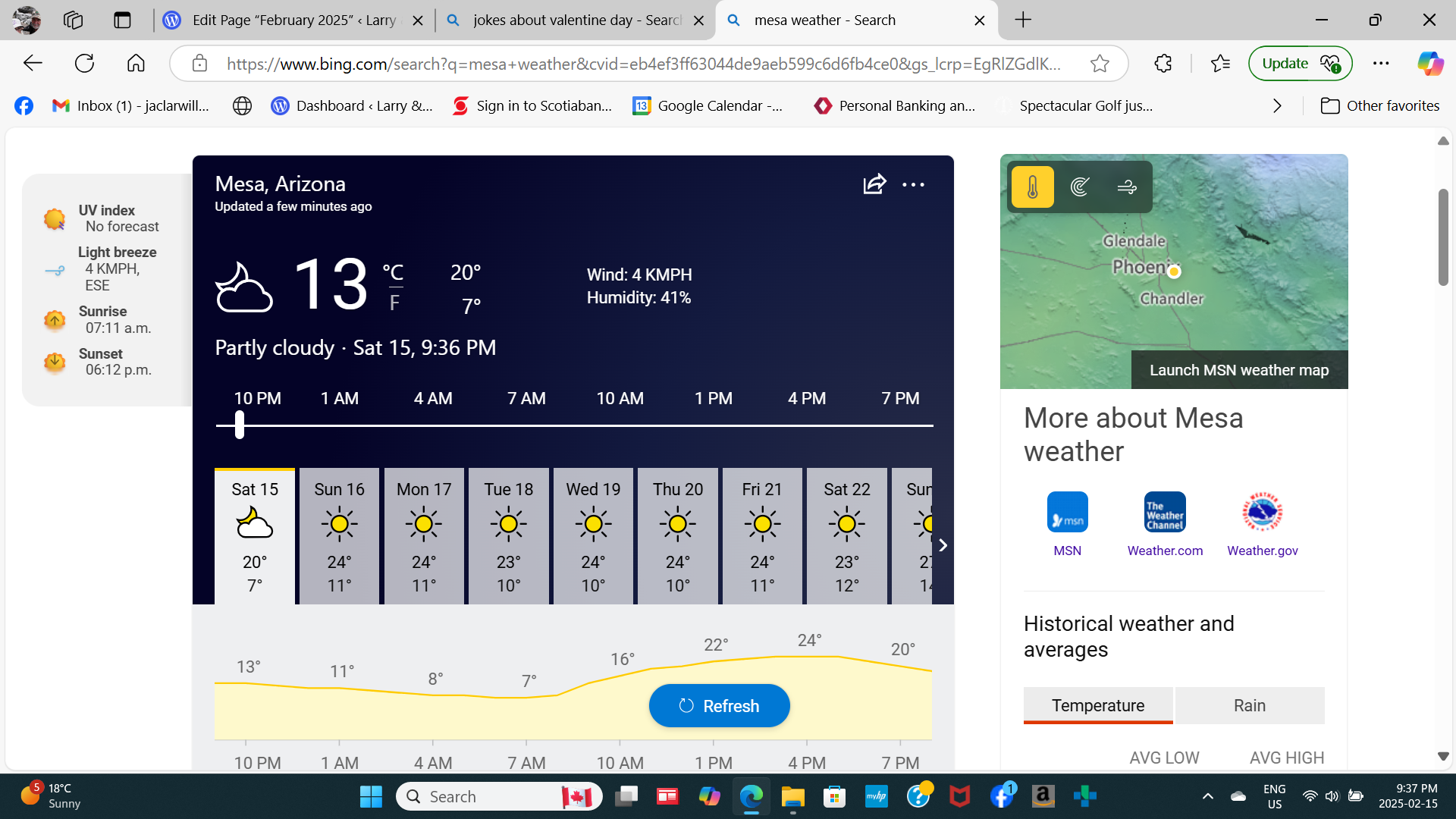
Task: Show hidden icons in system tray
Action: (x=1208, y=796)
